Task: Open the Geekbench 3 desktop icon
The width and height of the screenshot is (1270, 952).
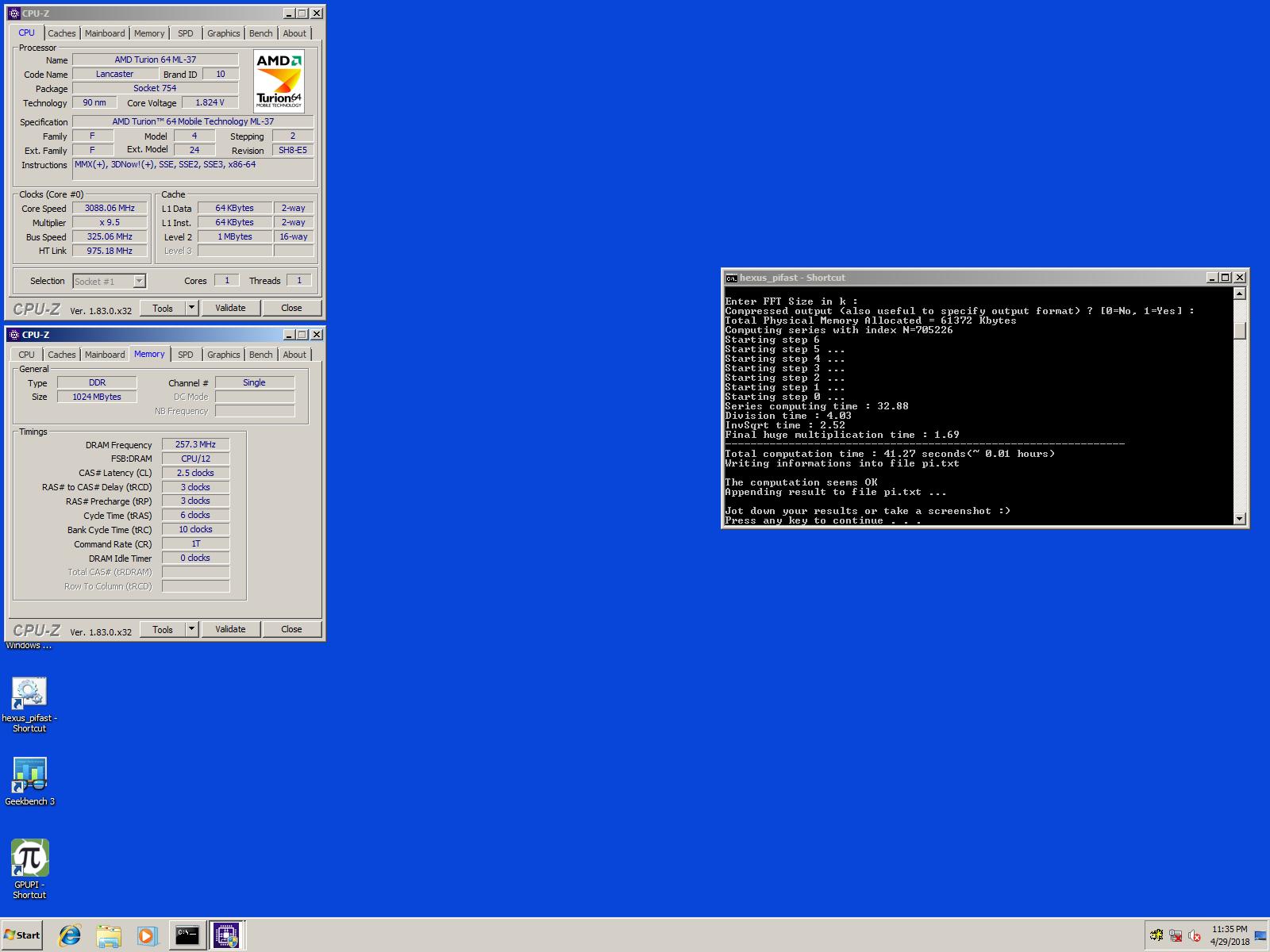Action: 29,781
